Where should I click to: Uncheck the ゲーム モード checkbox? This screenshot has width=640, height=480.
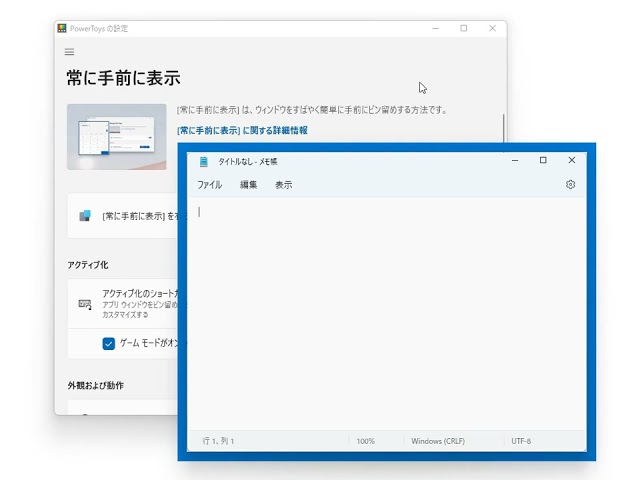coord(109,343)
